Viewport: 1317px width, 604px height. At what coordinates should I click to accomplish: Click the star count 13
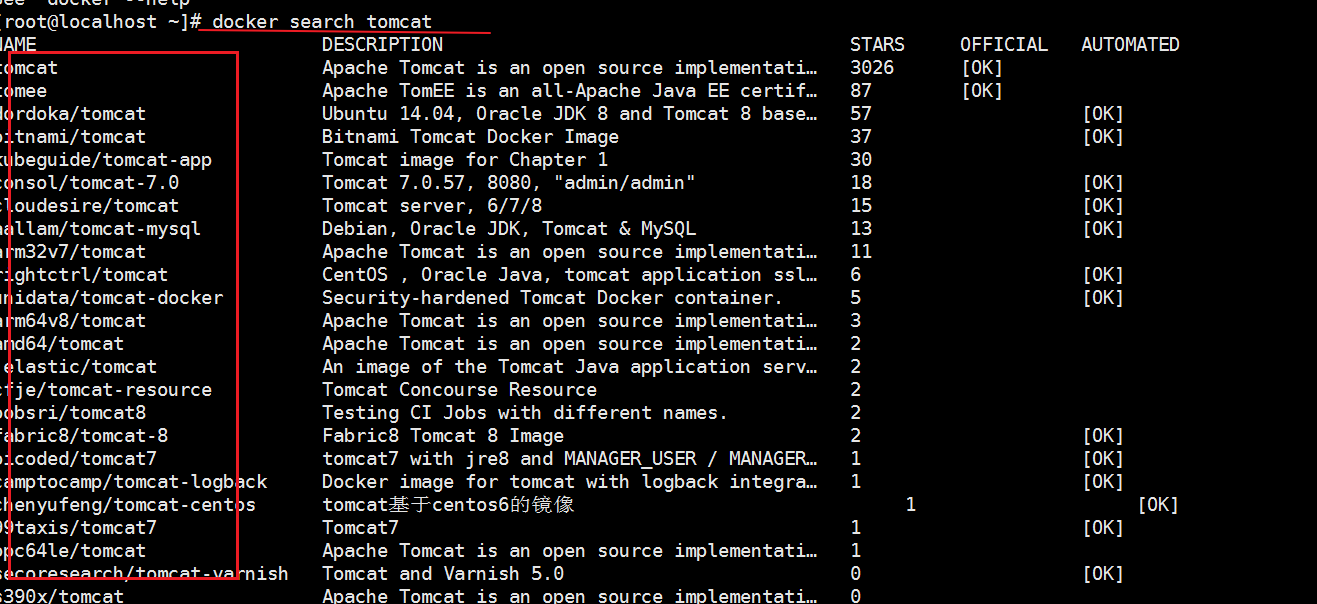(861, 229)
